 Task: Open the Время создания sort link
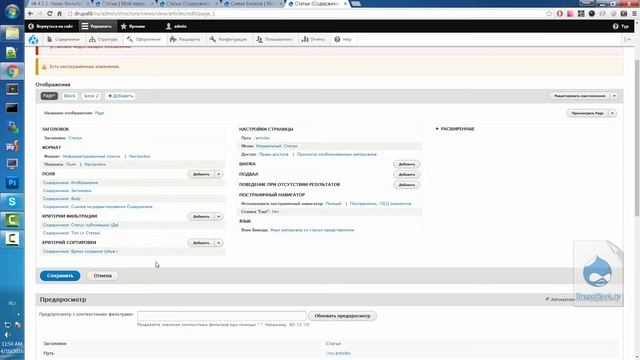[x=80, y=251]
